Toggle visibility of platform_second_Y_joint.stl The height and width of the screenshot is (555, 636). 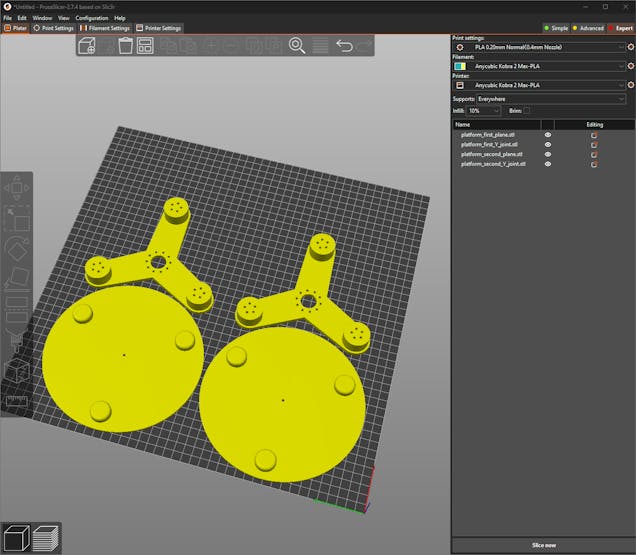(547, 164)
